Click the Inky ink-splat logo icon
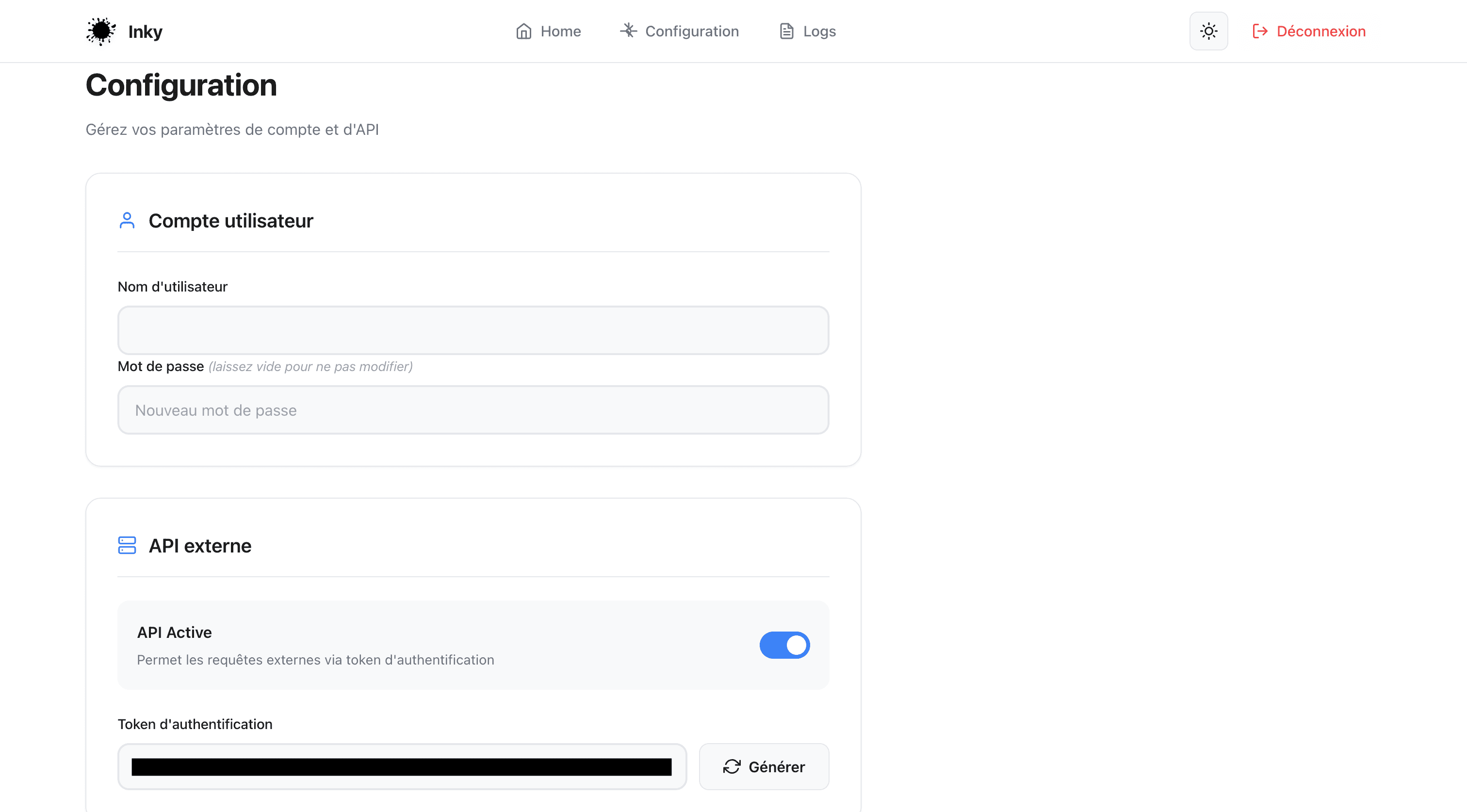Image resolution: width=1467 pixels, height=812 pixels. pyautogui.click(x=101, y=31)
